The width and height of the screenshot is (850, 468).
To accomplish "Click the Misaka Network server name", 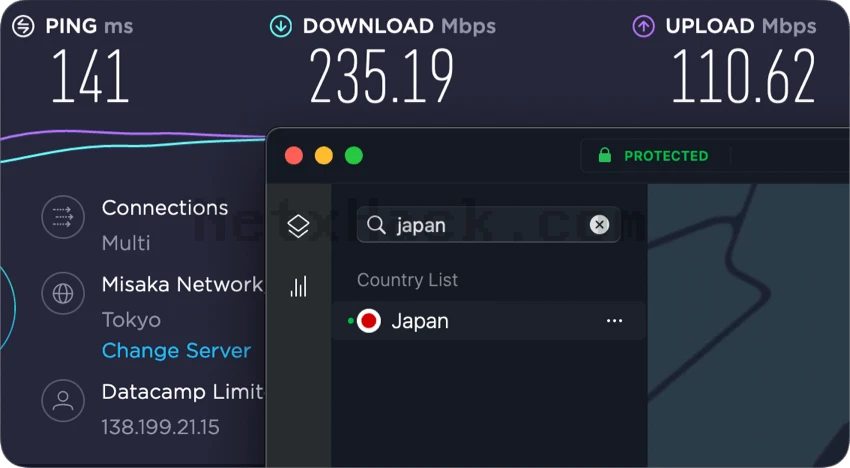I will pyautogui.click(x=182, y=284).
